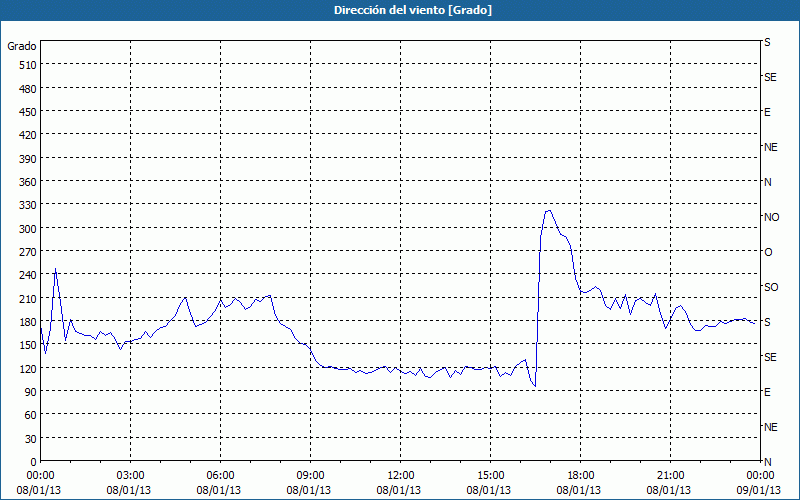Click the 30 y-axis value
Viewport: 800px width, 500px height.
(30, 439)
